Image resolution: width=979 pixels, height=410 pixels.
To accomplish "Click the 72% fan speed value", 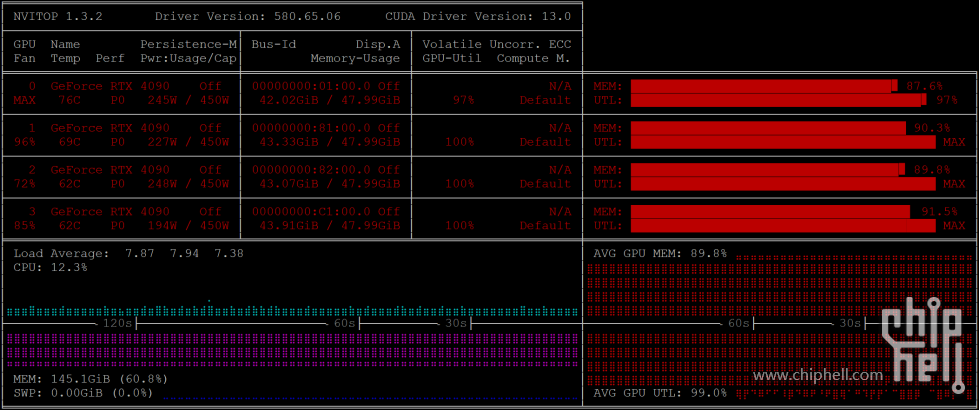I will coord(24,183).
